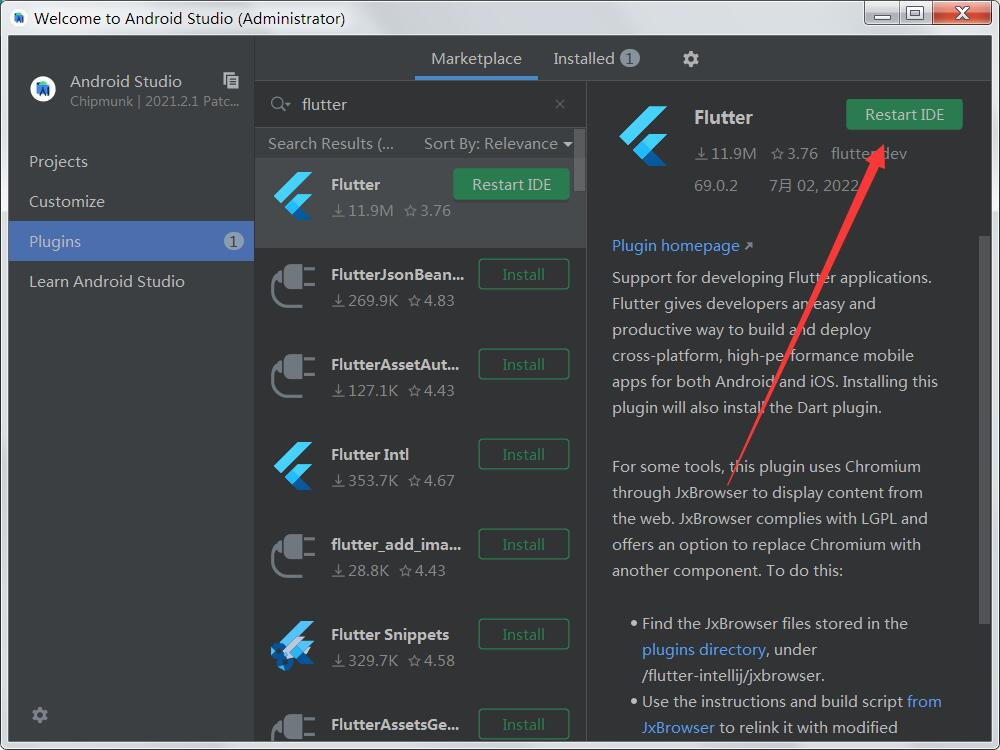Click Restart IDE in the Flutter list row
The width and height of the screenshot is (1000, 750).
[511, 184]
